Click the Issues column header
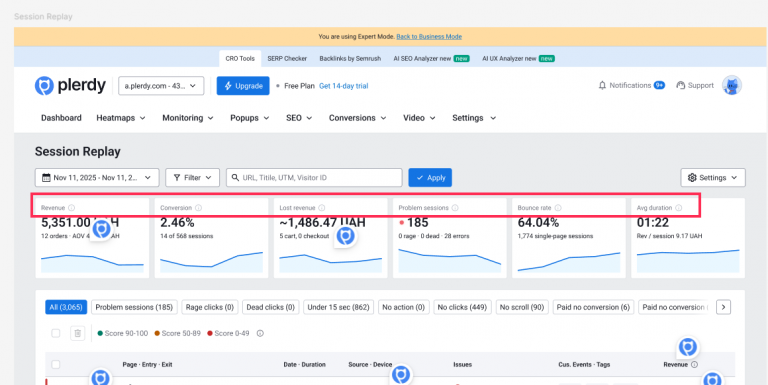 462,364
